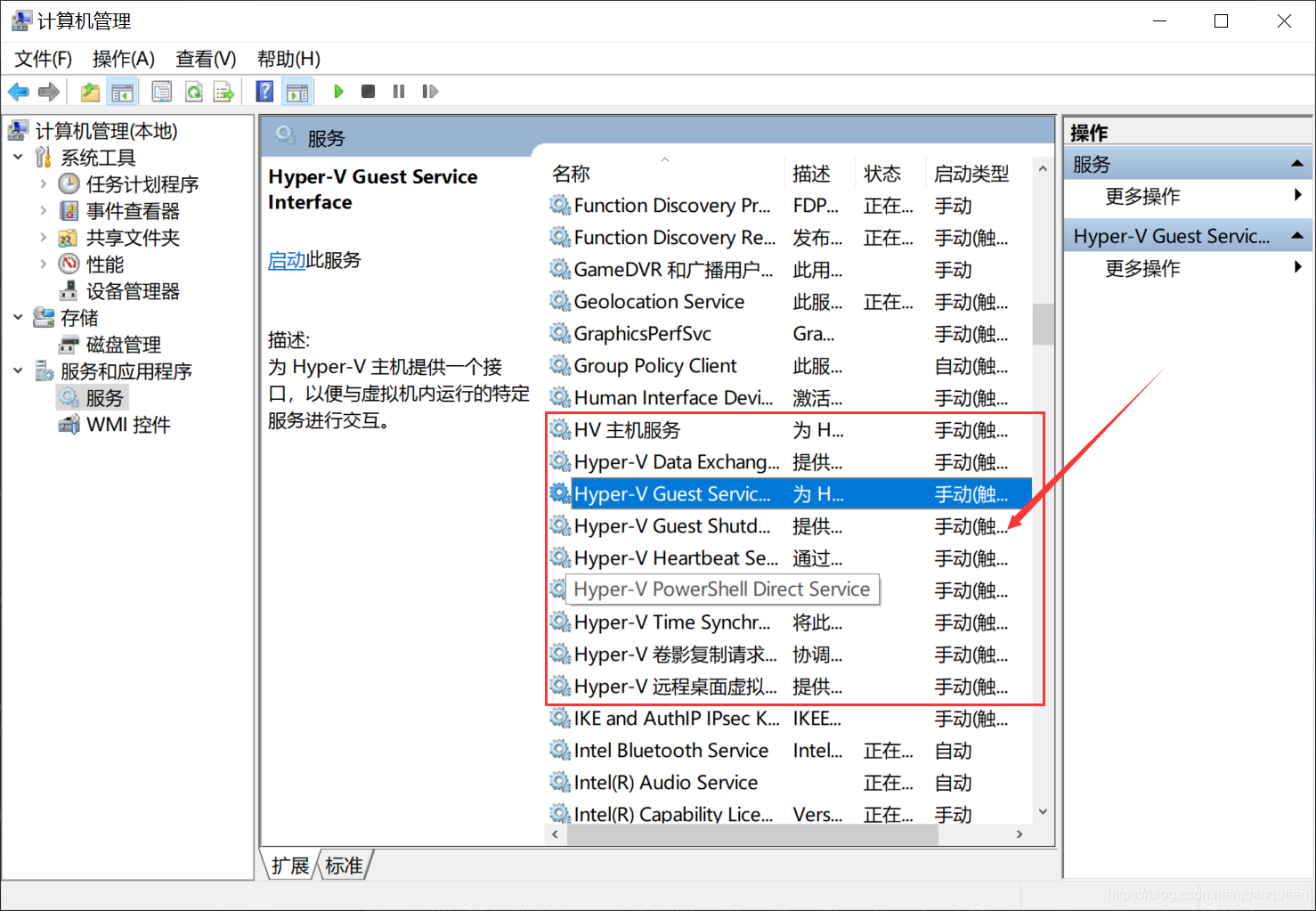The width and height of the screenshot is (1316, 911).
Task: Open the Help question mark icon
Action: [x=264, y=91]
